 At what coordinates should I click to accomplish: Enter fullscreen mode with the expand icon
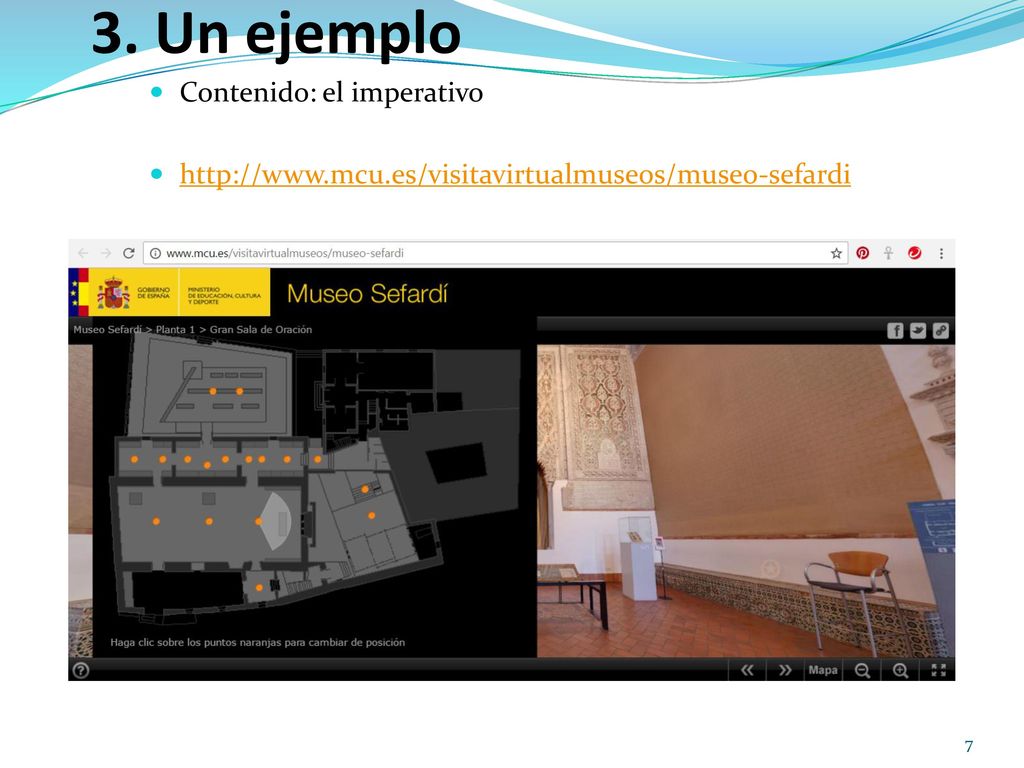coord(938,670)
